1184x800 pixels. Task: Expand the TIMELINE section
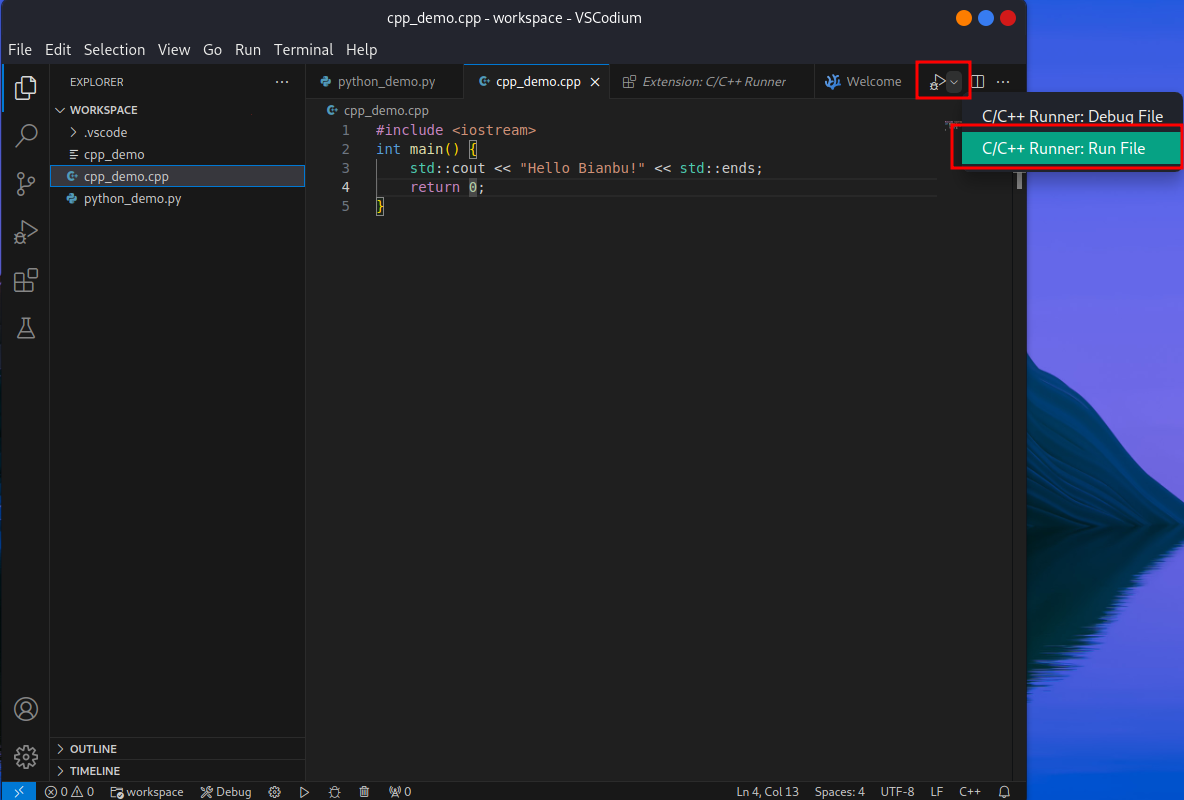click(94, 771)
